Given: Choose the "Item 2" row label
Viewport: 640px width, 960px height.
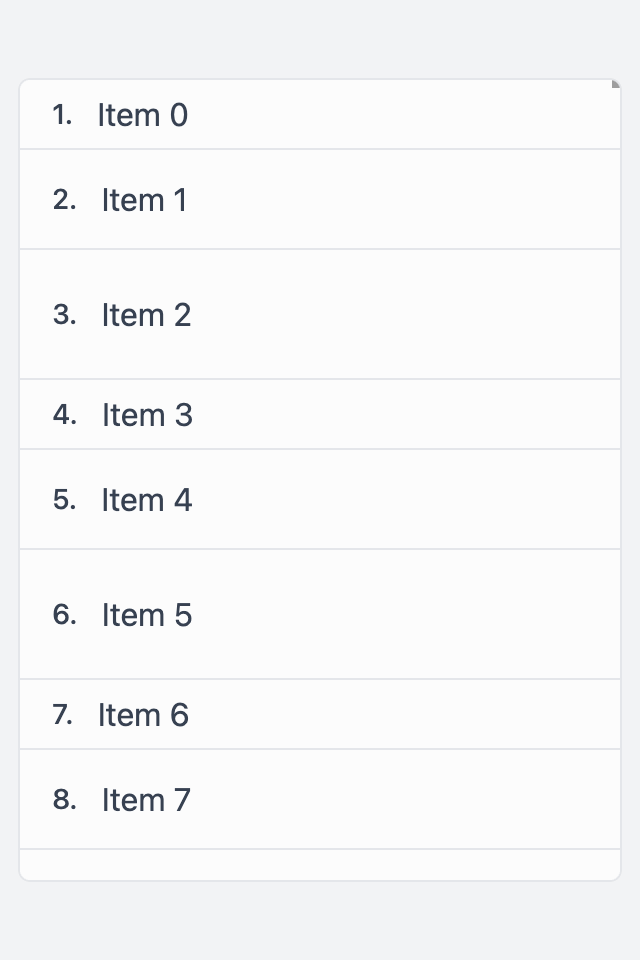Looking at the screenshot, I should click(x=146, y=315).
